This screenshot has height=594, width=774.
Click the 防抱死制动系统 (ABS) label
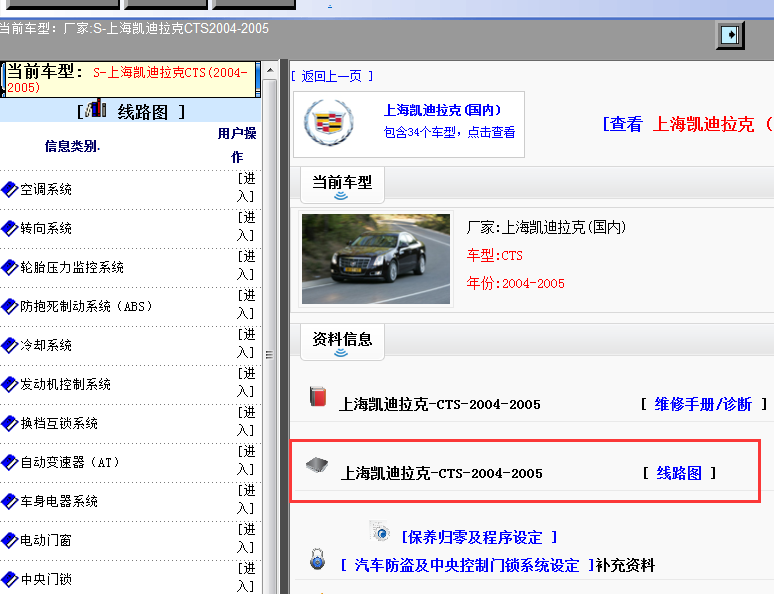86,306
